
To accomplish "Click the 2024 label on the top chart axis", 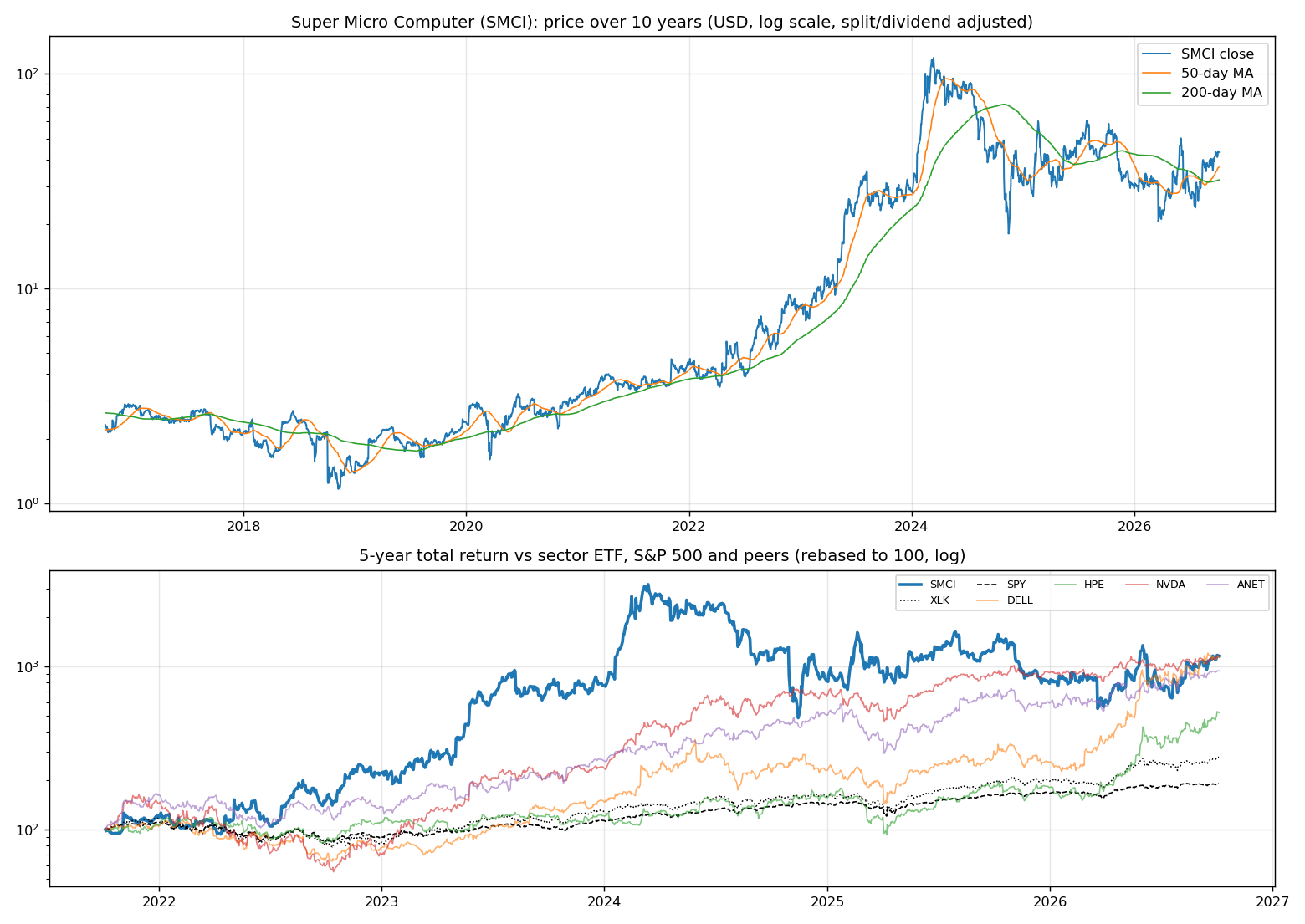I will pyautogui.click(x=912, y=526).
